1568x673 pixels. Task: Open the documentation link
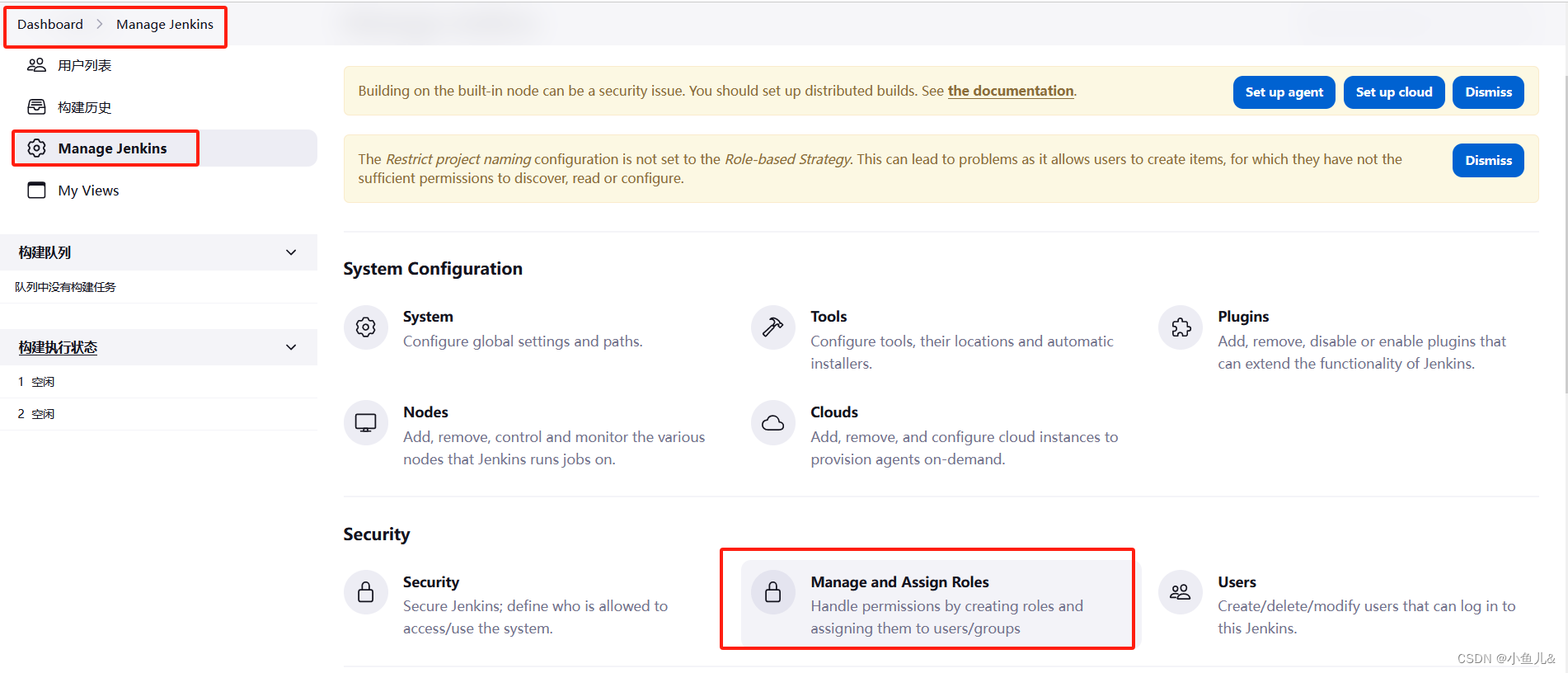pyautogui.click(x=1011, y=91)
